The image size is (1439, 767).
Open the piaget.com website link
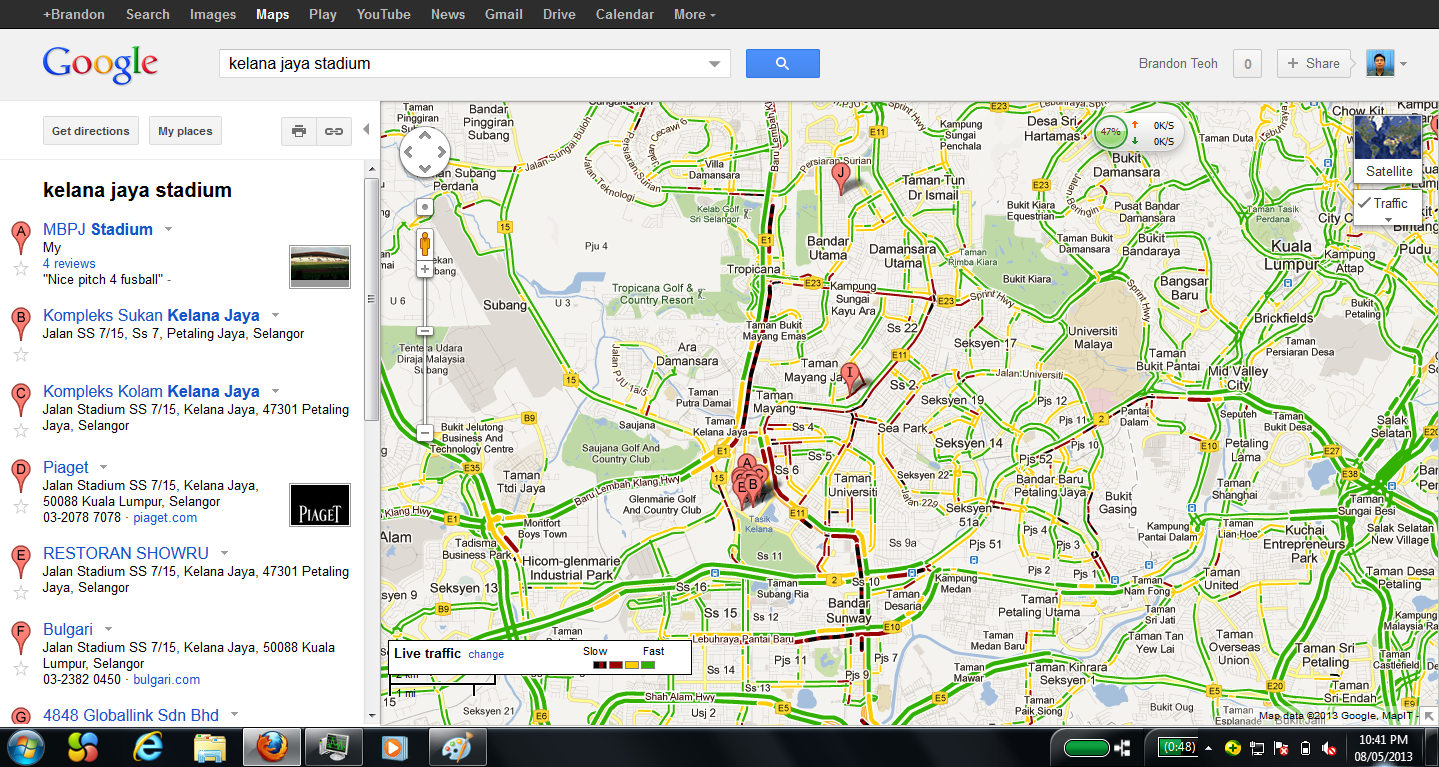tap(164, 517)
